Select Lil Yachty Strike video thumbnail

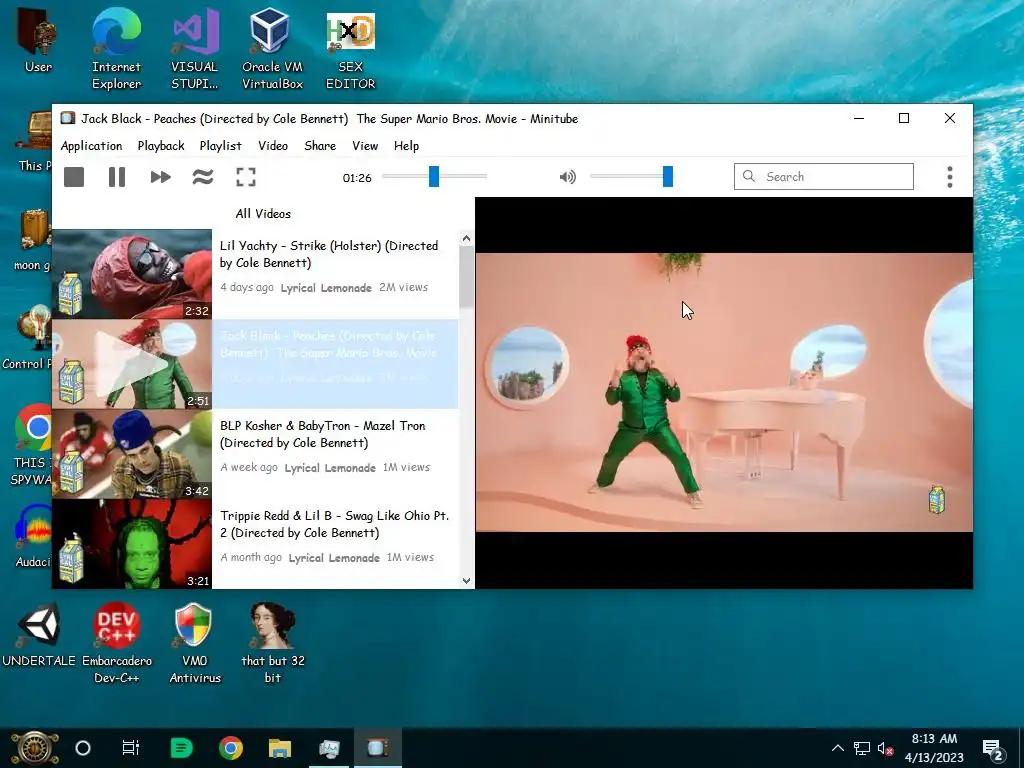[132, 274]
